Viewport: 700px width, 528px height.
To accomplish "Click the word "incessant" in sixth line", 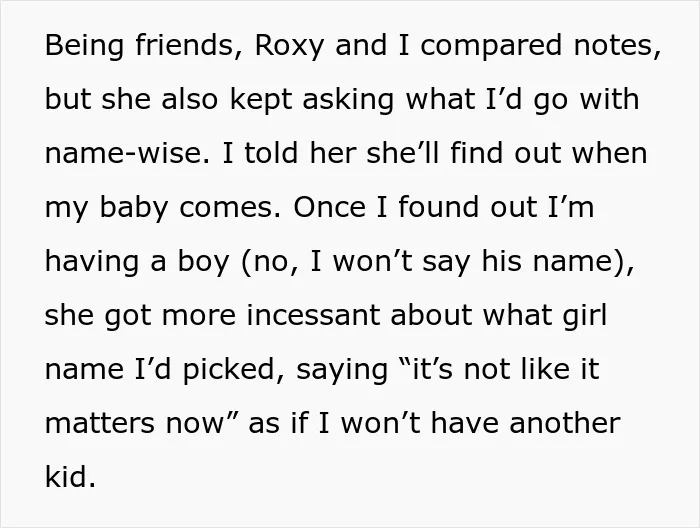I will (x=312, y=315).
